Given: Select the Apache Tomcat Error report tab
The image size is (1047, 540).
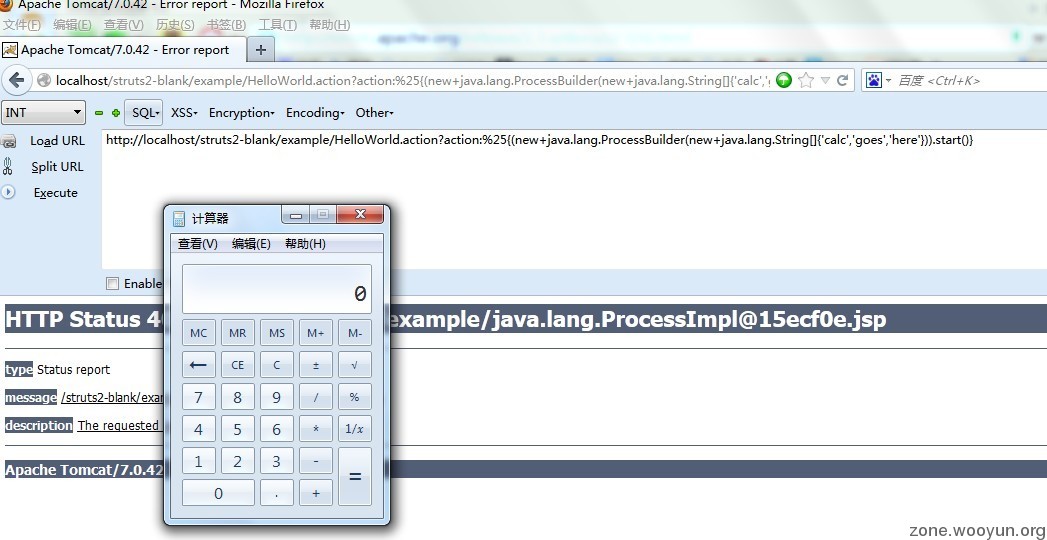Looking at the screenshot, I should pyautogui.click(x=124, y=49).
